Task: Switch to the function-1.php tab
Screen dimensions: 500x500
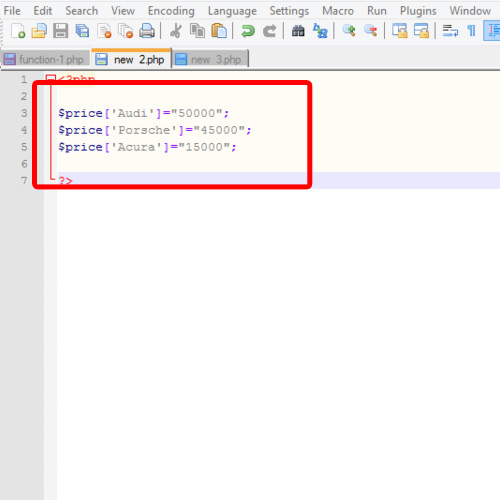Action: pos(45,59)
